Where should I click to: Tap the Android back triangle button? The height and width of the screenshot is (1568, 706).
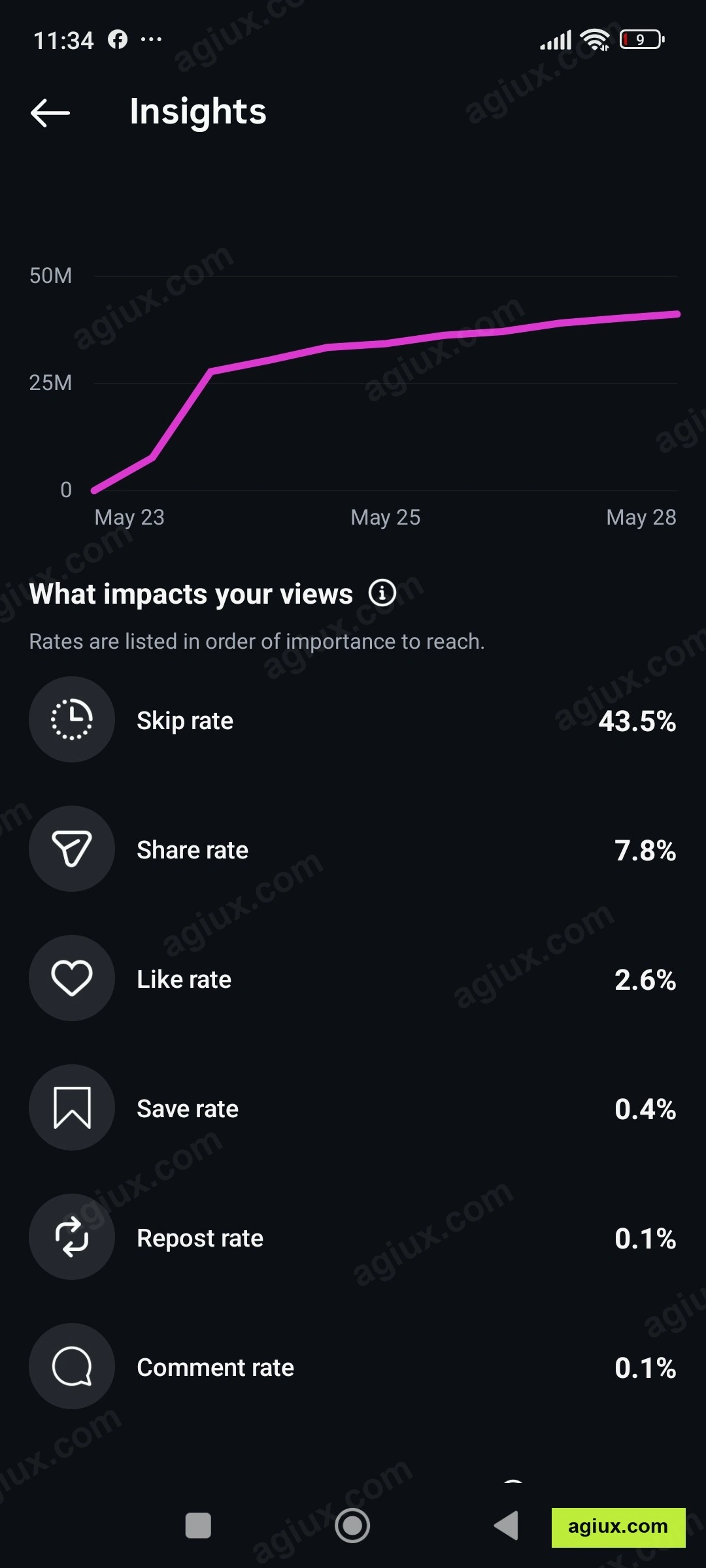coord(506,1526)
